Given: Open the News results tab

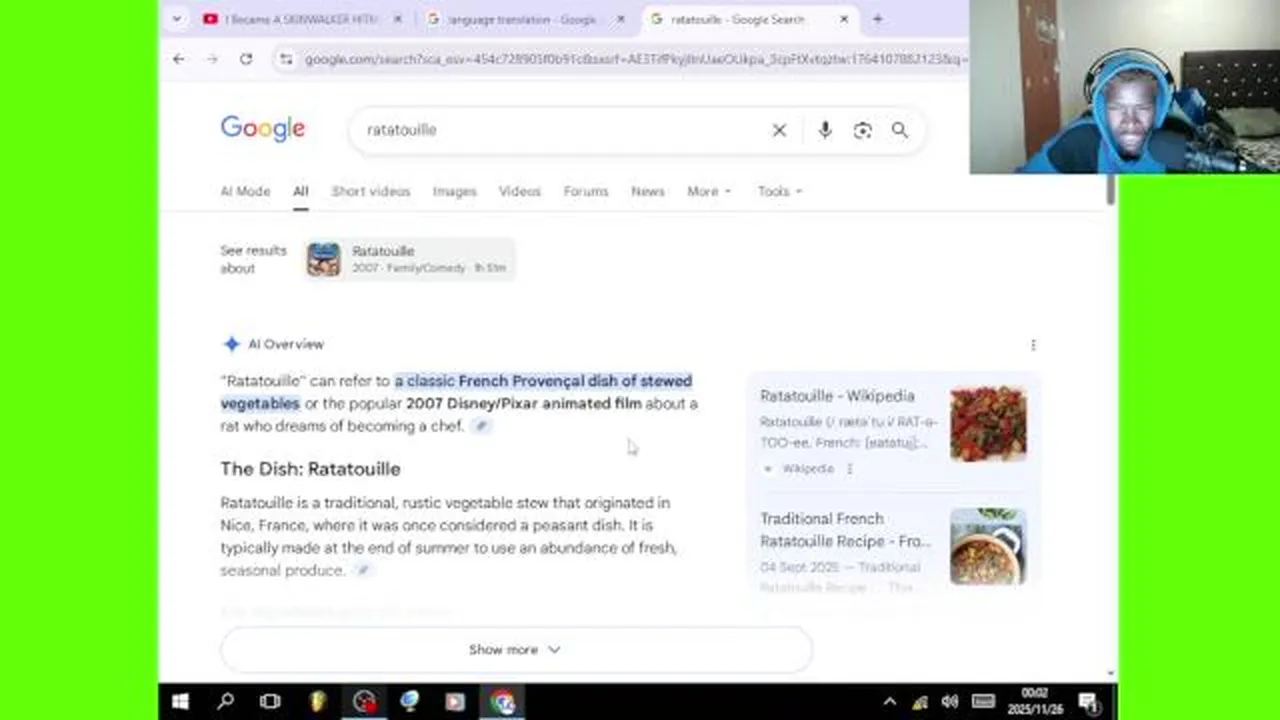Looking at the screenshot, I should point(647,191).
